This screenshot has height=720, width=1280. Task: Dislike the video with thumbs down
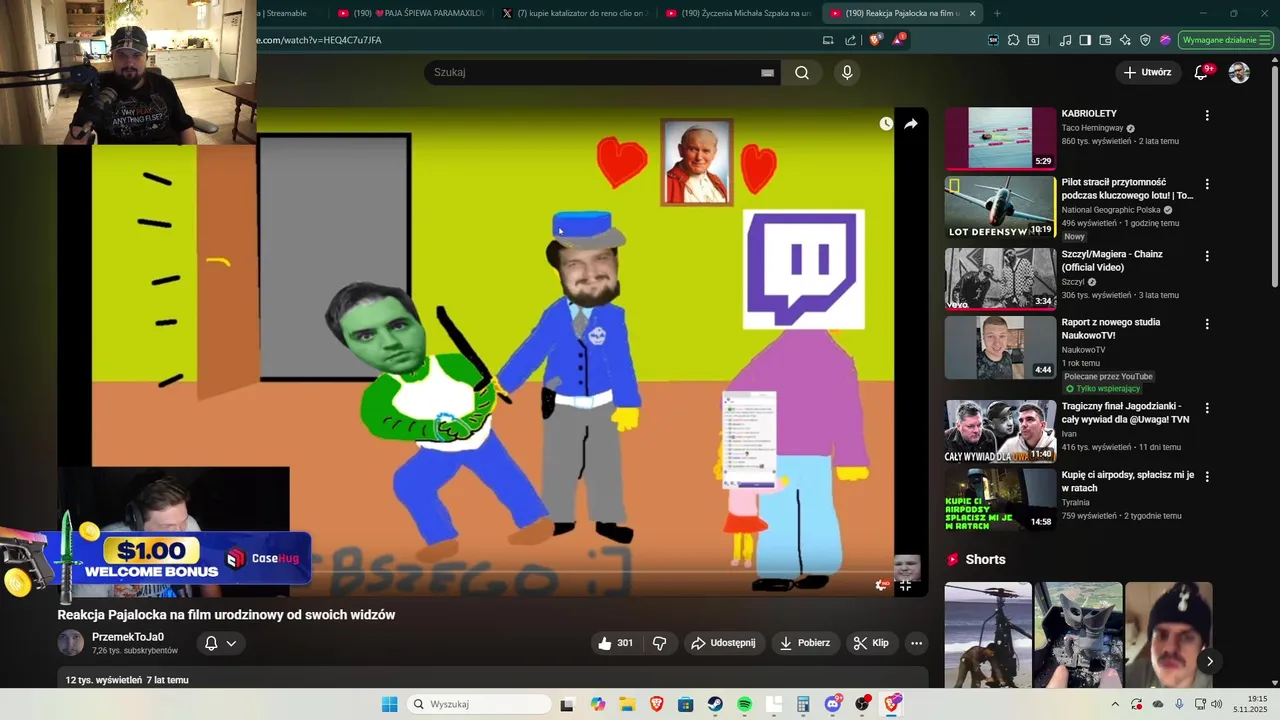coord(659,643)
